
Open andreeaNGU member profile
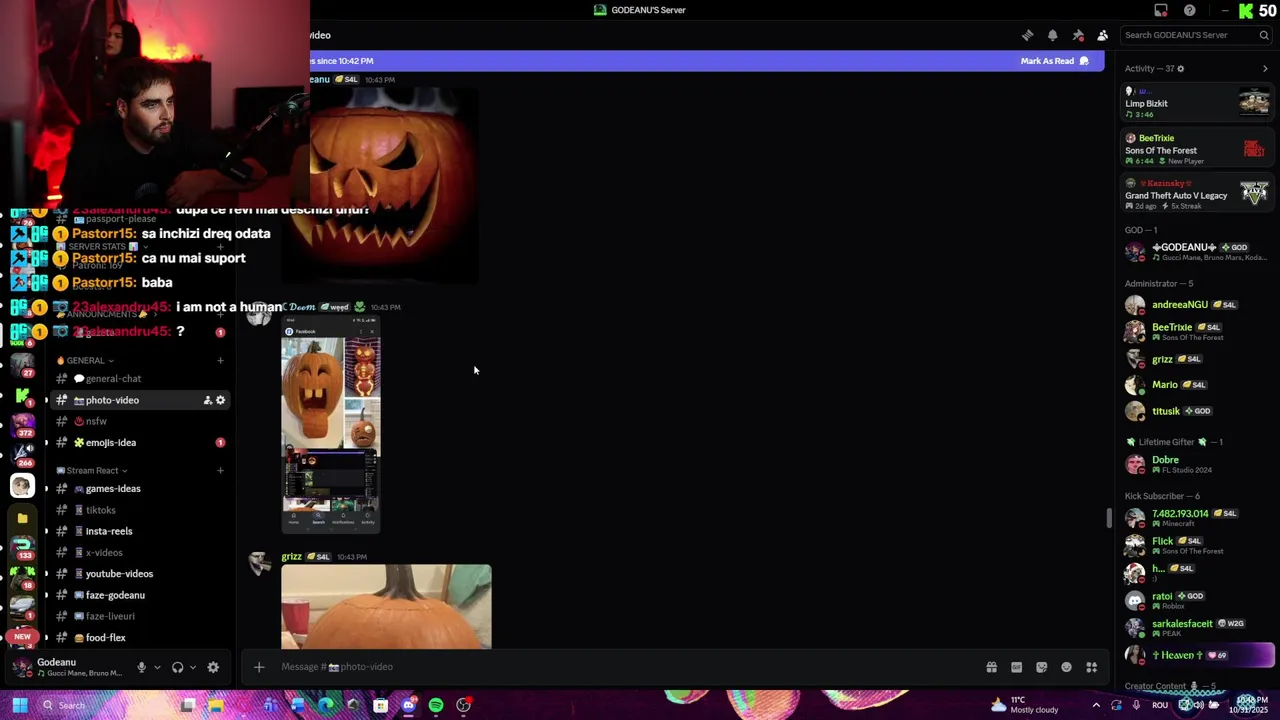(x=1195, y=305)
